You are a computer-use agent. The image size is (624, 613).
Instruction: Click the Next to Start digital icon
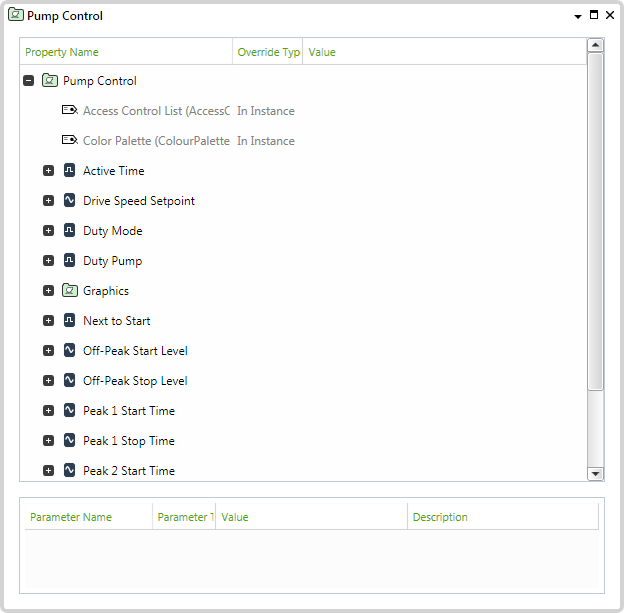(70, 321)
